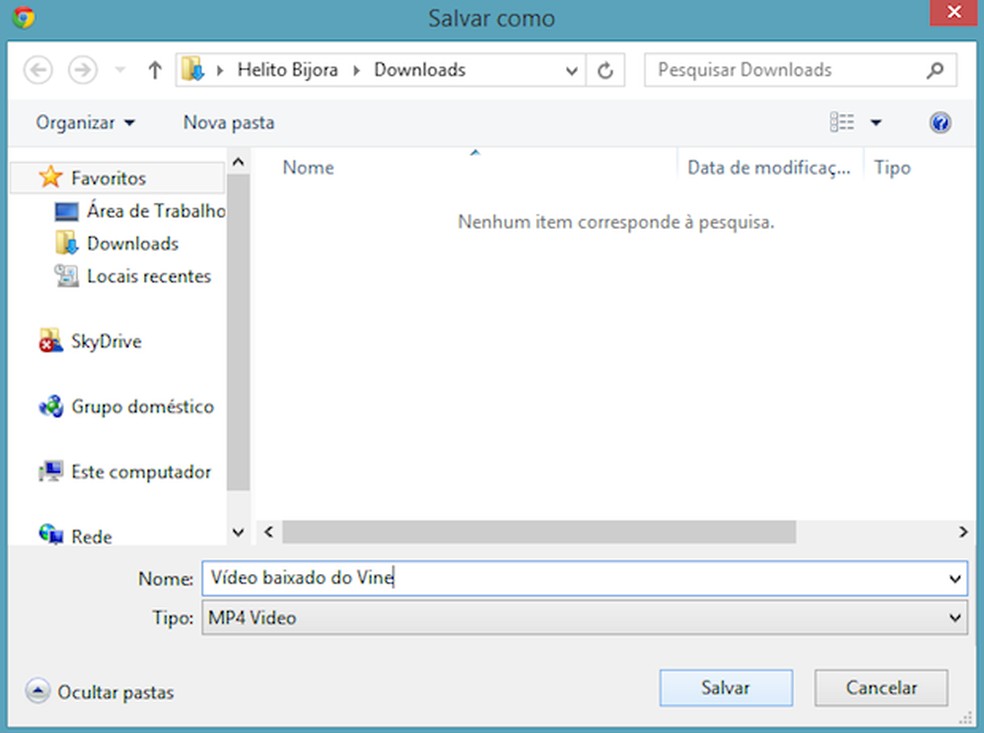Refresh the Downloads folder view
Image resolution: width=984 pixels, height=733 pixels.
(605, 70)
